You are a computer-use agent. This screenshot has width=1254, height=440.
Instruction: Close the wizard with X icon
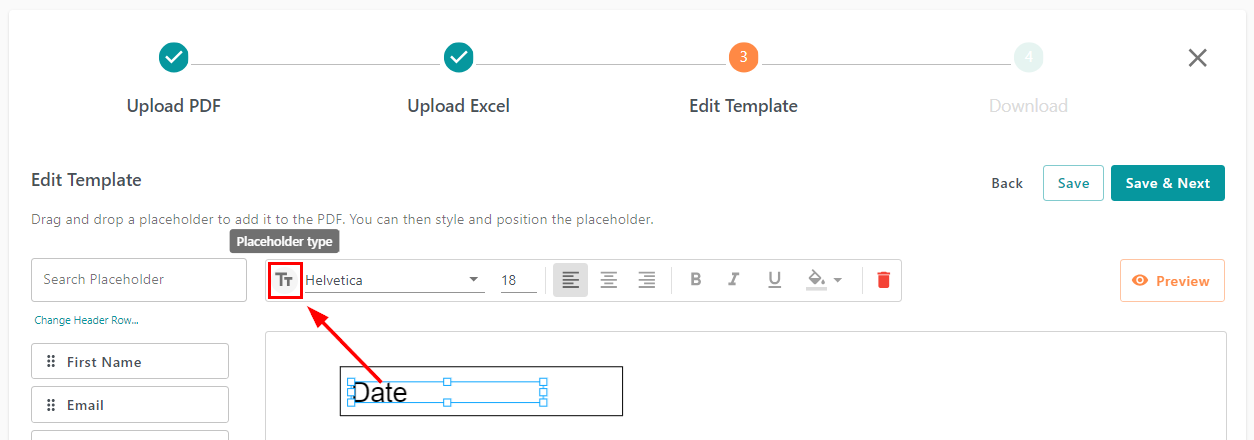point(1197,58)
